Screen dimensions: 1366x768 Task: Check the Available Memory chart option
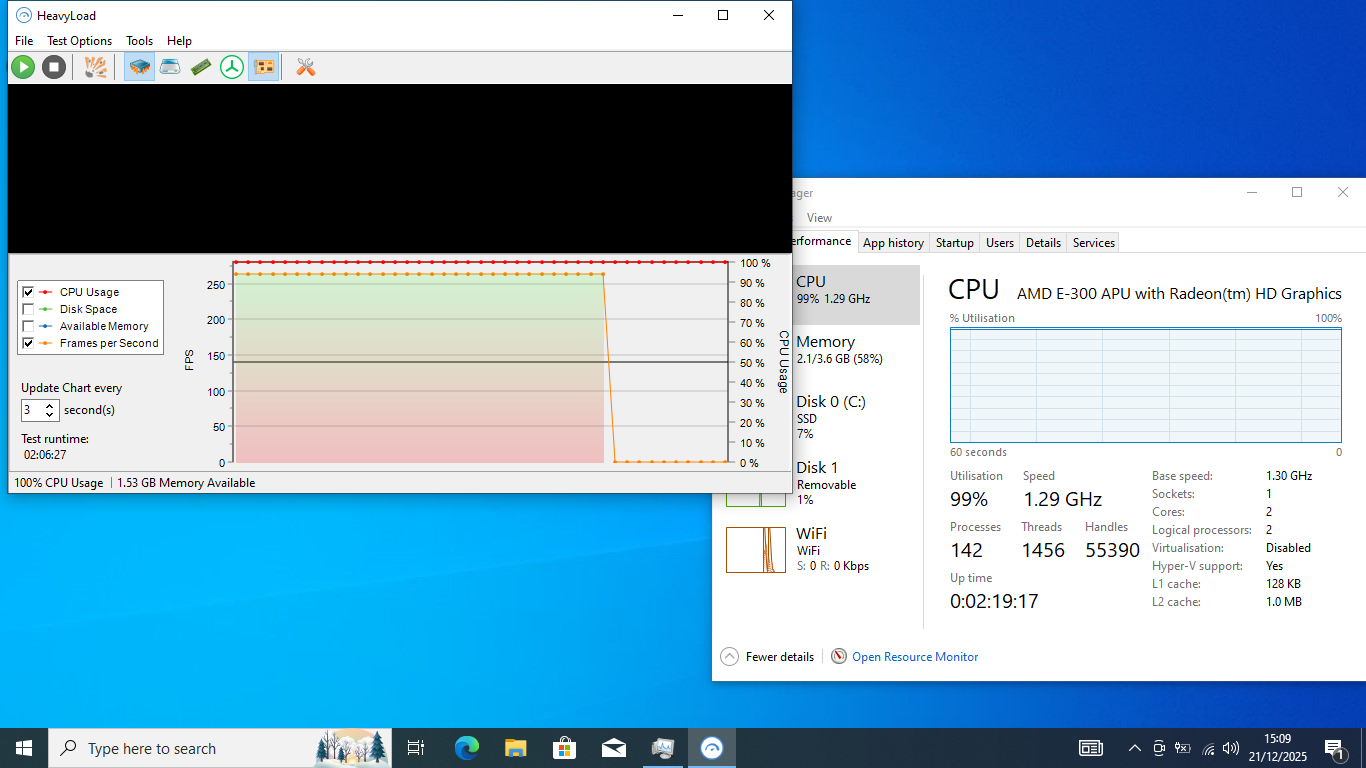27,326
